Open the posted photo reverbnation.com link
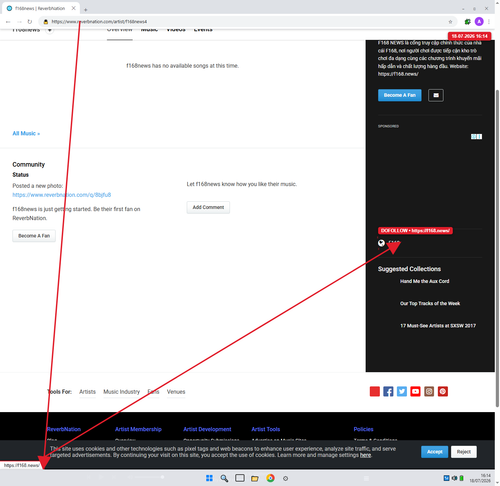 coord(62,195)
